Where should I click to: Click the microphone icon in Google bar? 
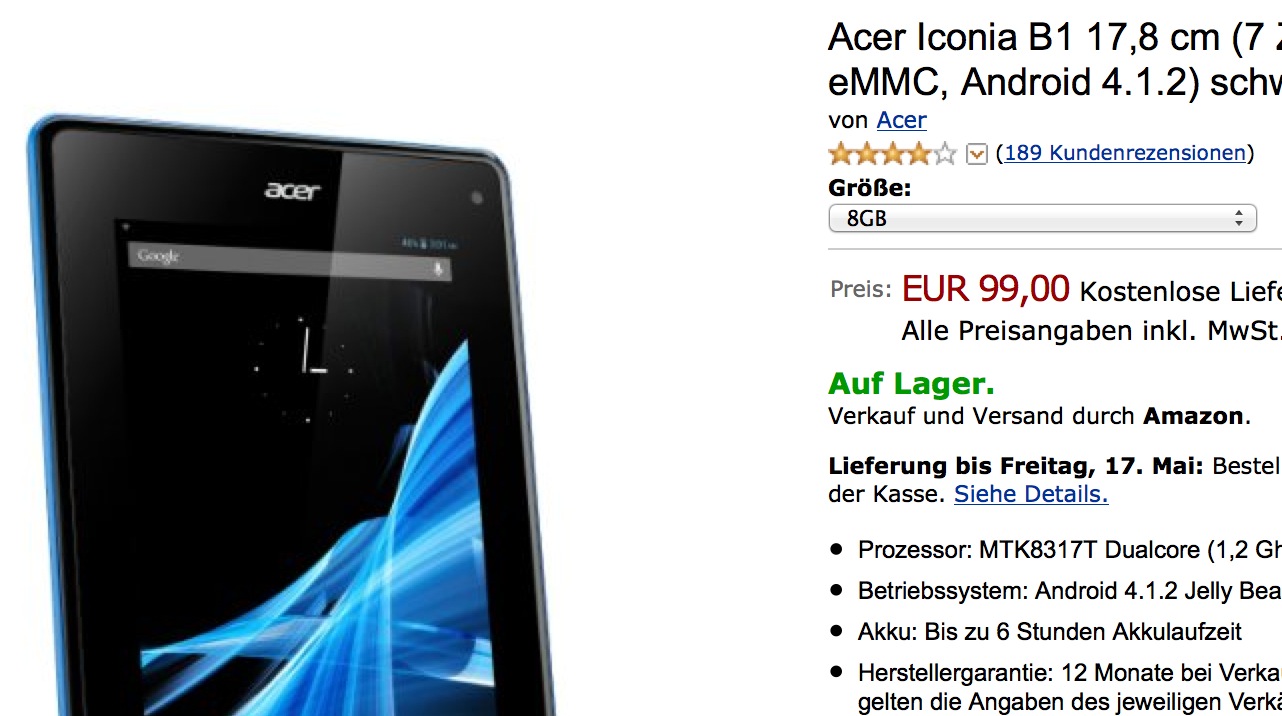[x=437, y=269]
